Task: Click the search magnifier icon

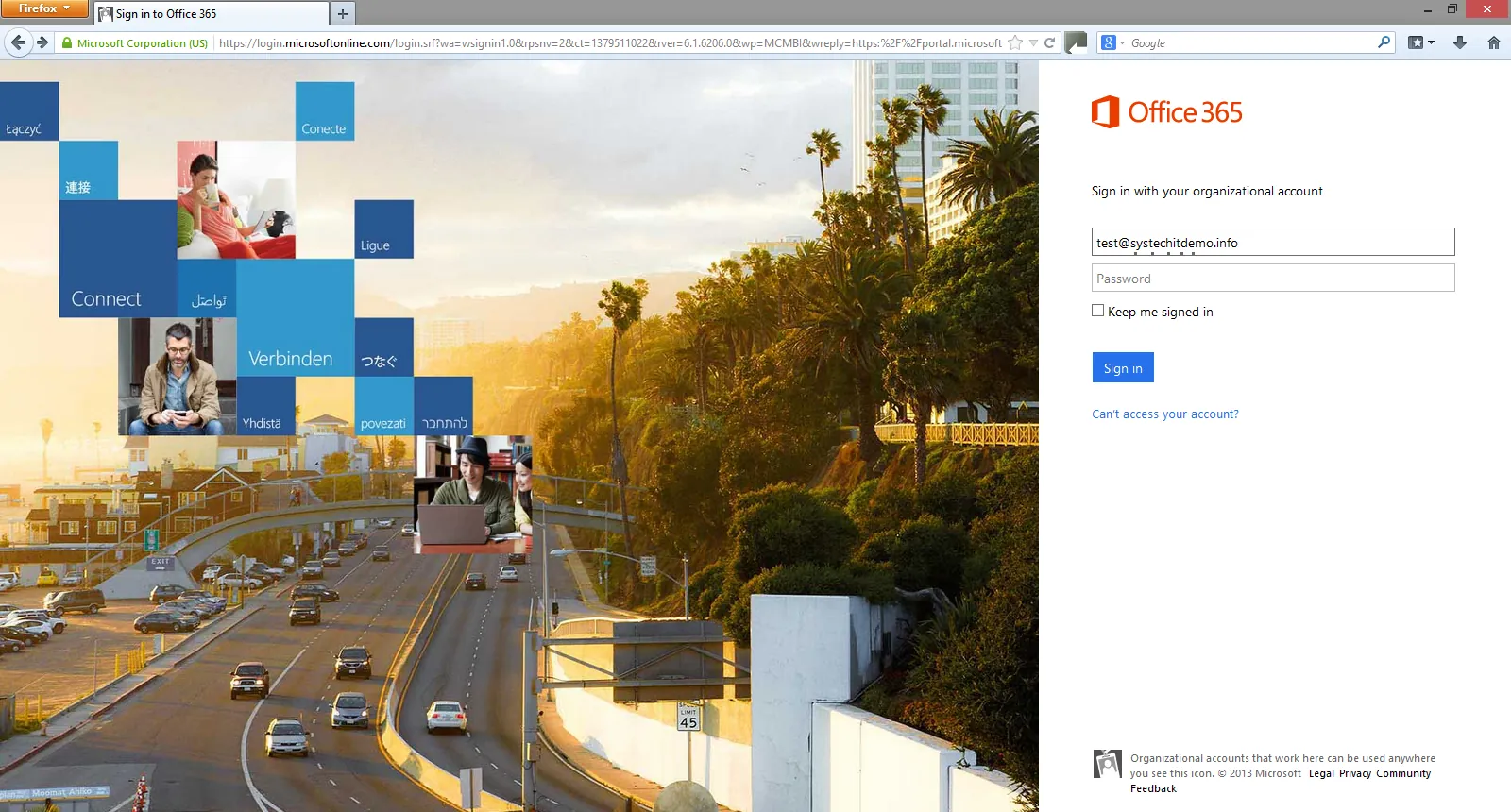Action: (x=1384, y=42)
